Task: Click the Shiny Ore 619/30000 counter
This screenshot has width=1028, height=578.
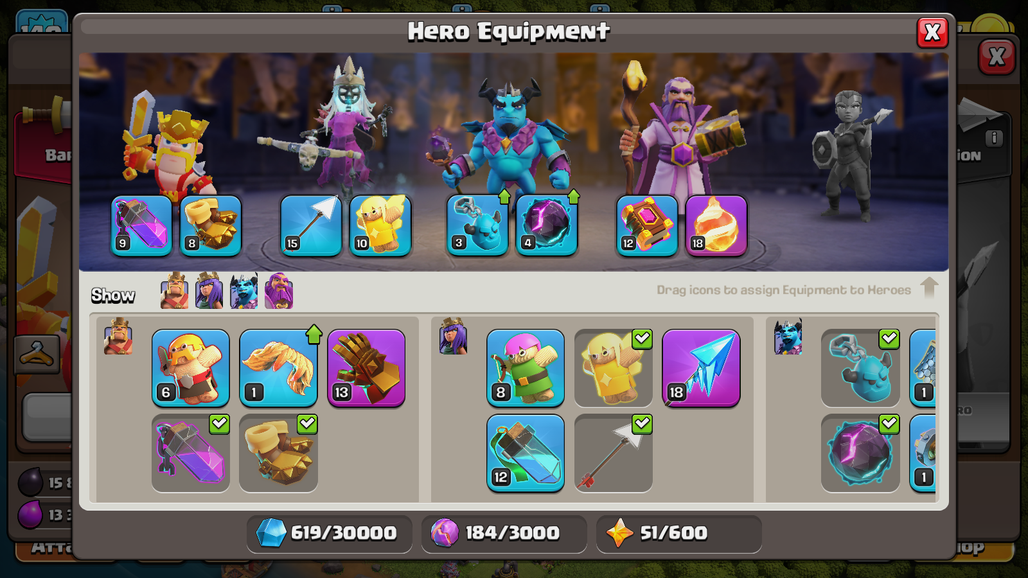Action: [329, 533]
